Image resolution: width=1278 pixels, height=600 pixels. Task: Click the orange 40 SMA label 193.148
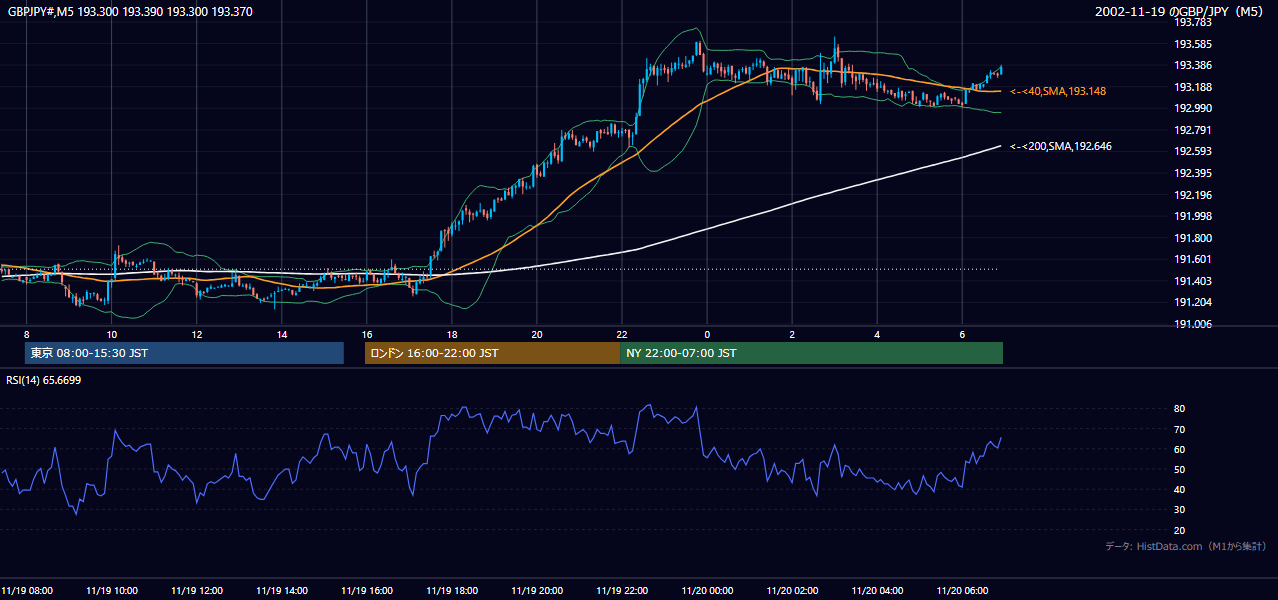[1058, 91]
